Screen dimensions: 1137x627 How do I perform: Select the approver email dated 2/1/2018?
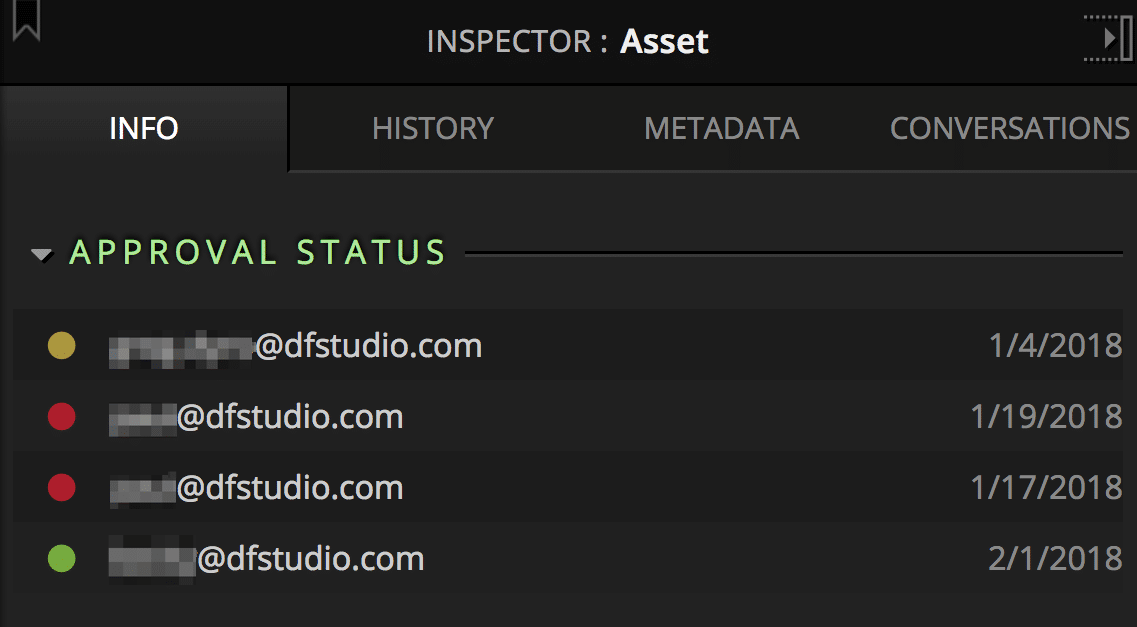266,558
